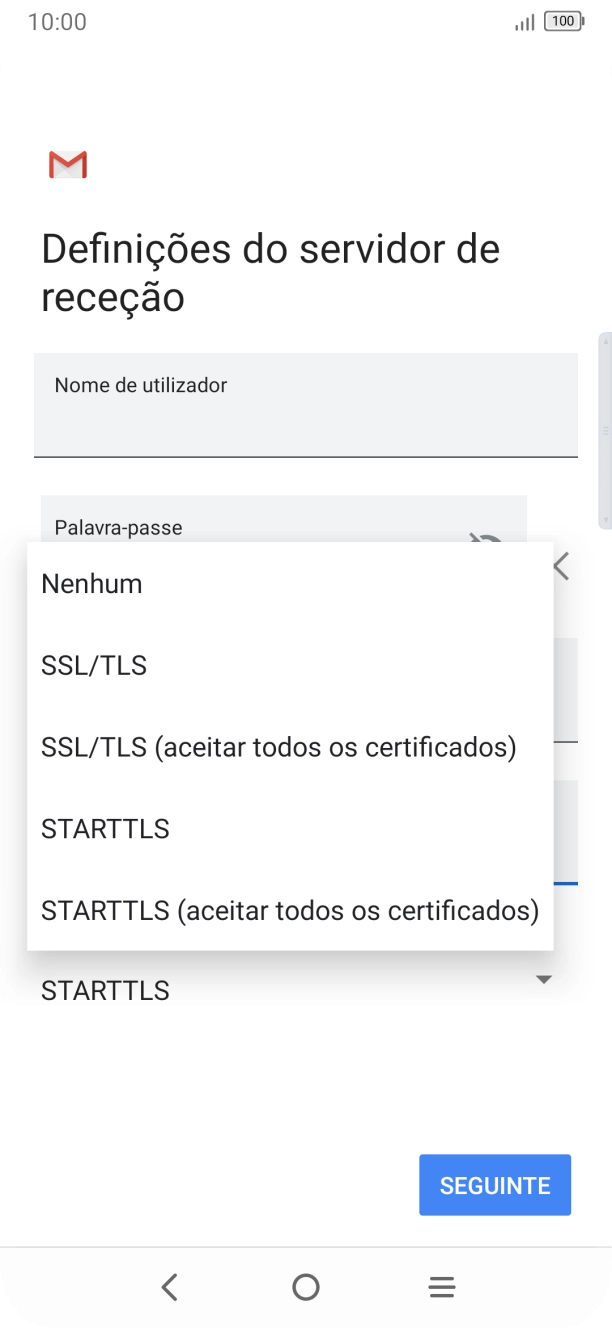This screenshot has width=612, height=1328.
Task: Tap the battery level indicator
Action: click(563, 21)
